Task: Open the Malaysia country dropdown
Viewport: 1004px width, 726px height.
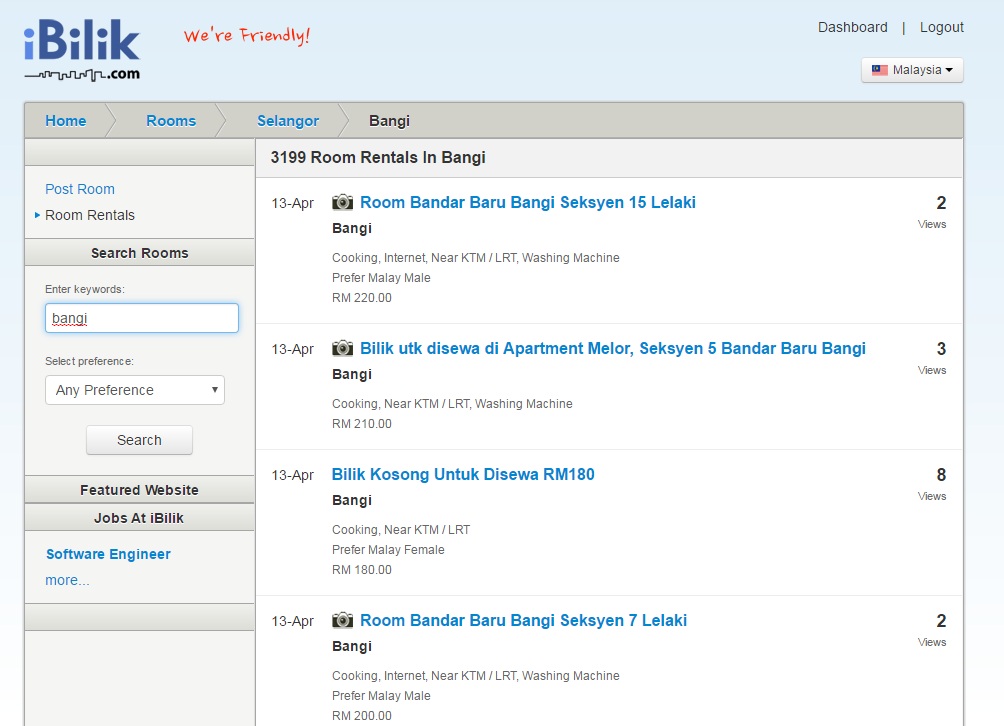Action: pos(912,70)
